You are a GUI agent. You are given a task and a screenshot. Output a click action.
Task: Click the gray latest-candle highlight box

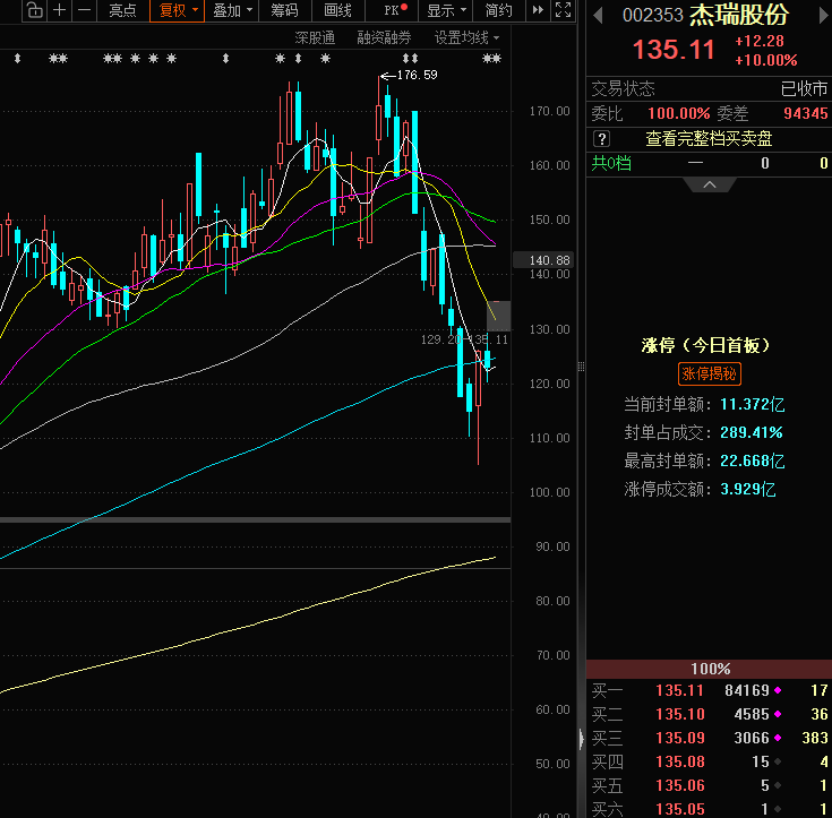click(x=499, y=316)
